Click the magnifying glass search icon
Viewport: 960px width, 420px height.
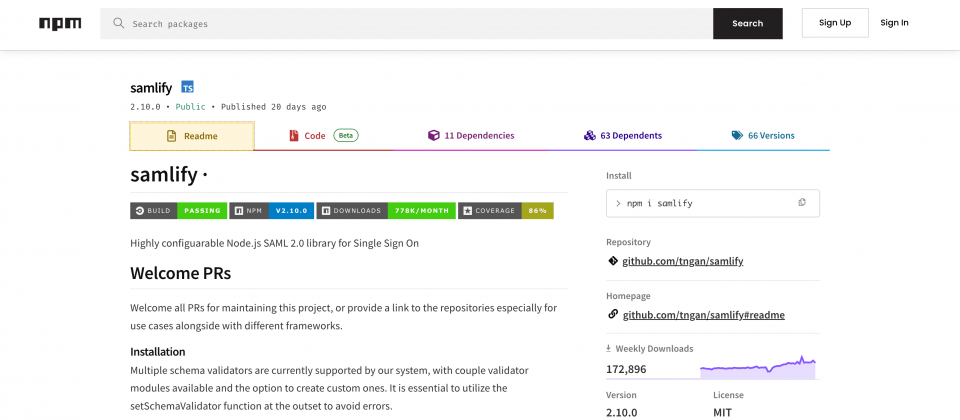pos(119,23)
